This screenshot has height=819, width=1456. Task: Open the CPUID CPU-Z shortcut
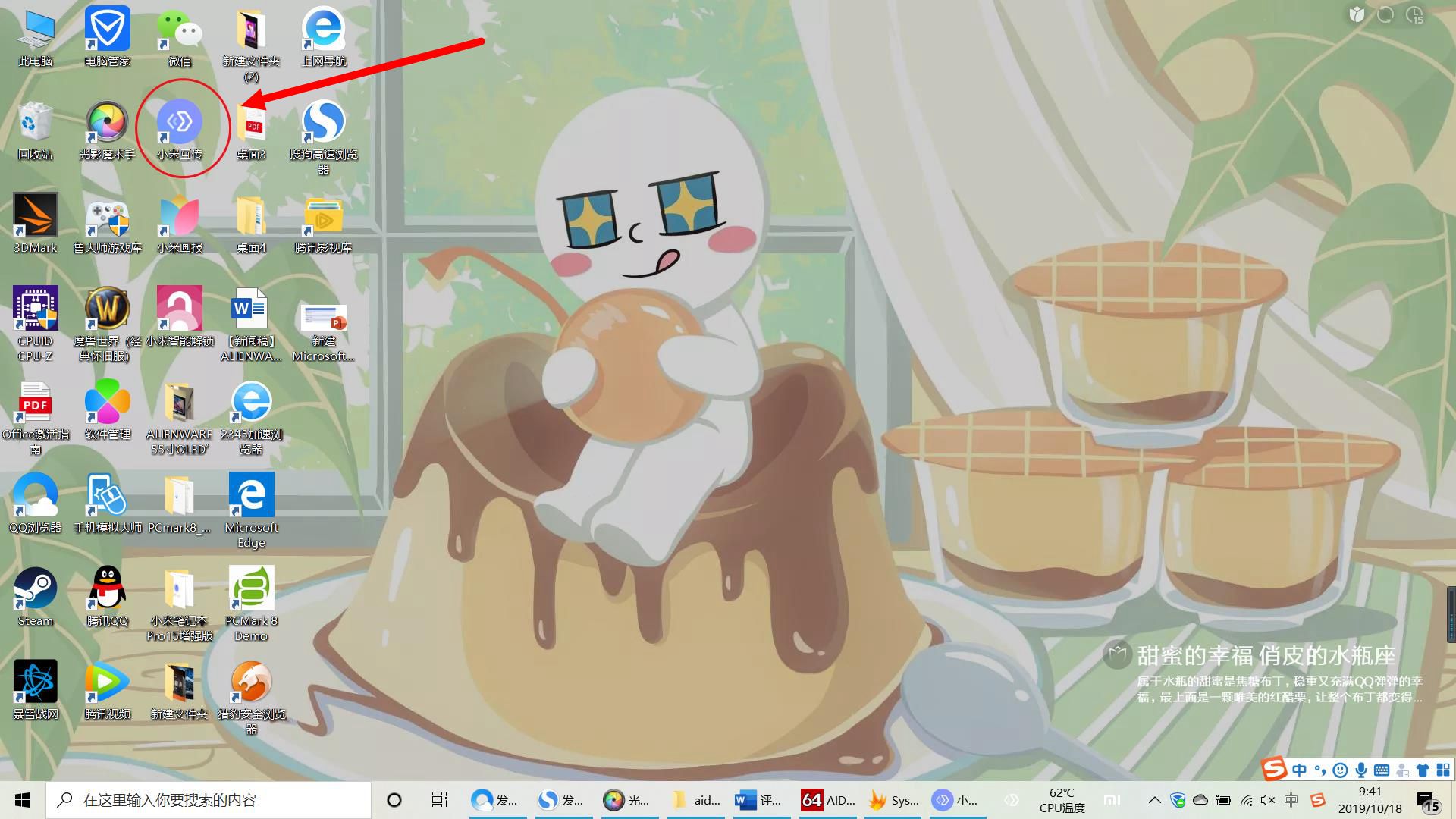[x=35, y=309]
